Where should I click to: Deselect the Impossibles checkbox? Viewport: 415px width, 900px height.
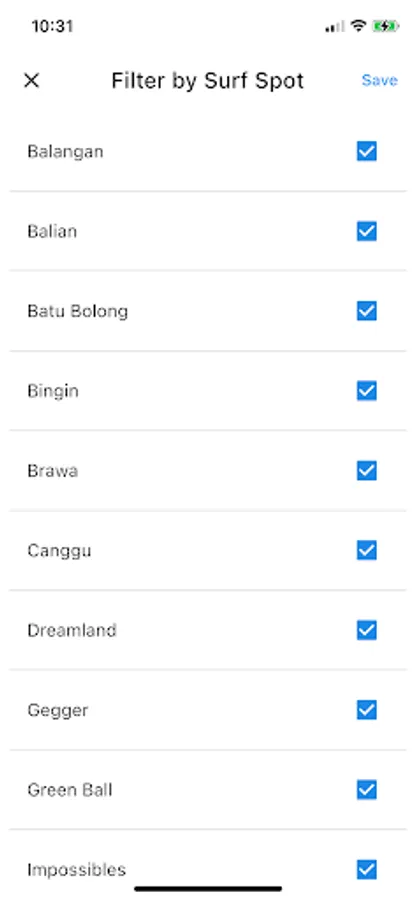coord(366,870)
